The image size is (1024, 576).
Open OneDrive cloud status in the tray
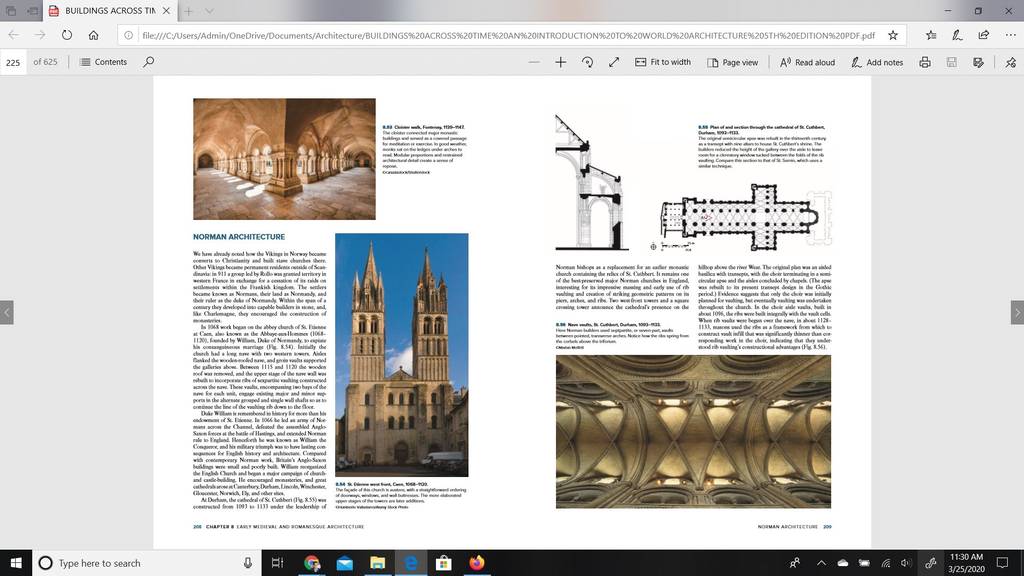842,563
